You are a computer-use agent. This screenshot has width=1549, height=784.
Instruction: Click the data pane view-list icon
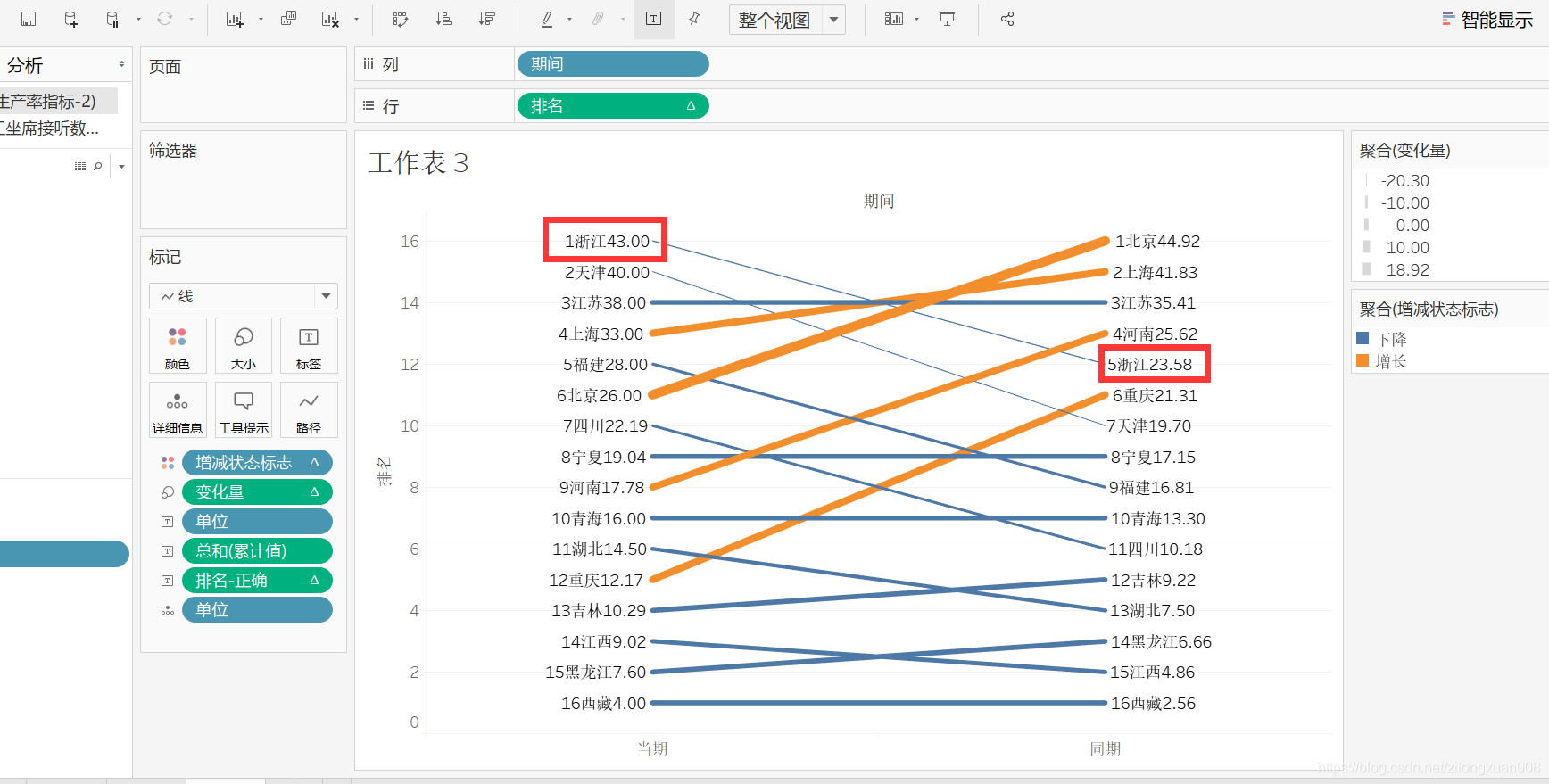(80, 166)
